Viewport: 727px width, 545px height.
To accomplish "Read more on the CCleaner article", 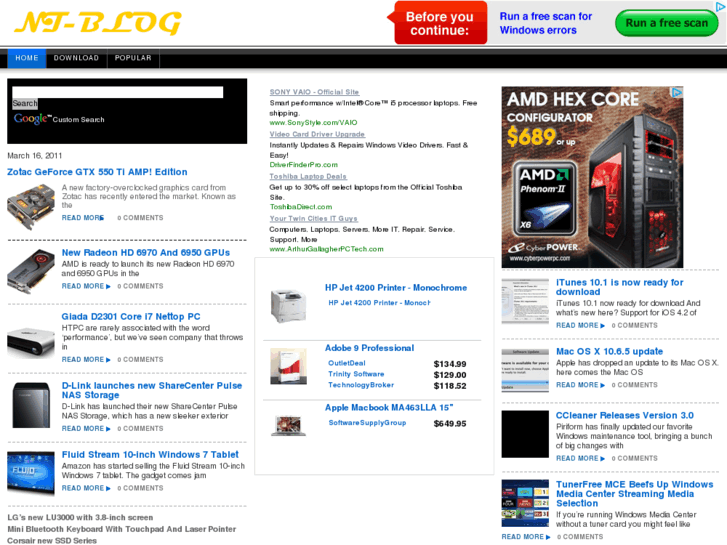I will (580, 458).
